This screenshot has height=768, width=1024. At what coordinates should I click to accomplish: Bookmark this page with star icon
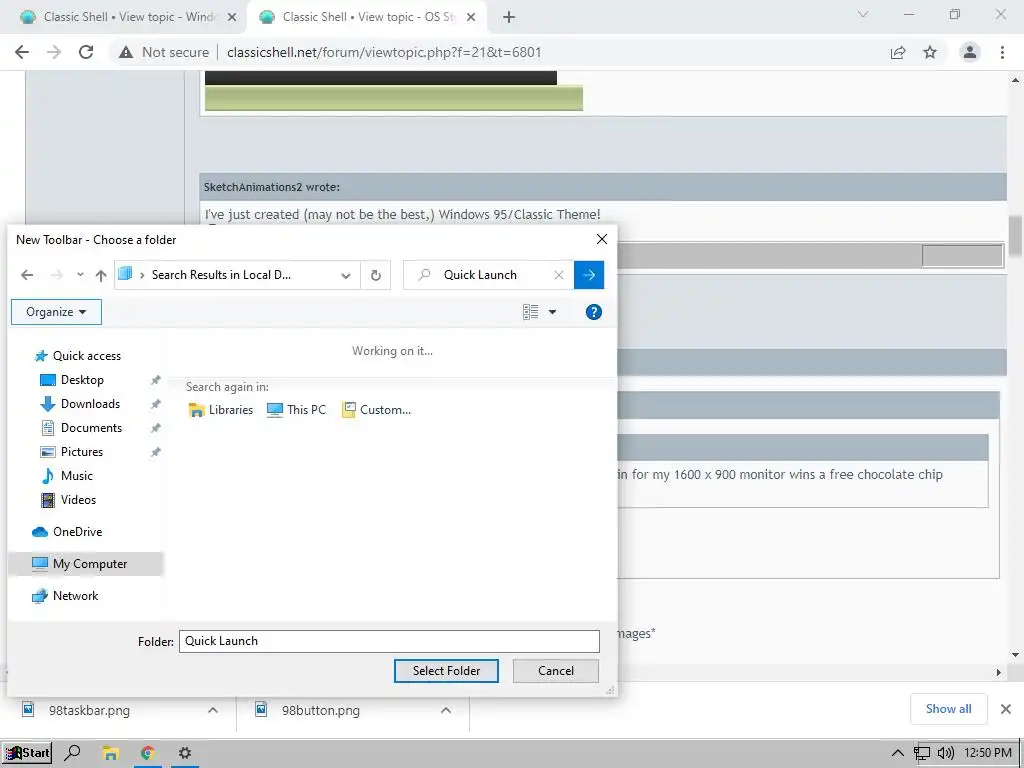pos(930,52)
